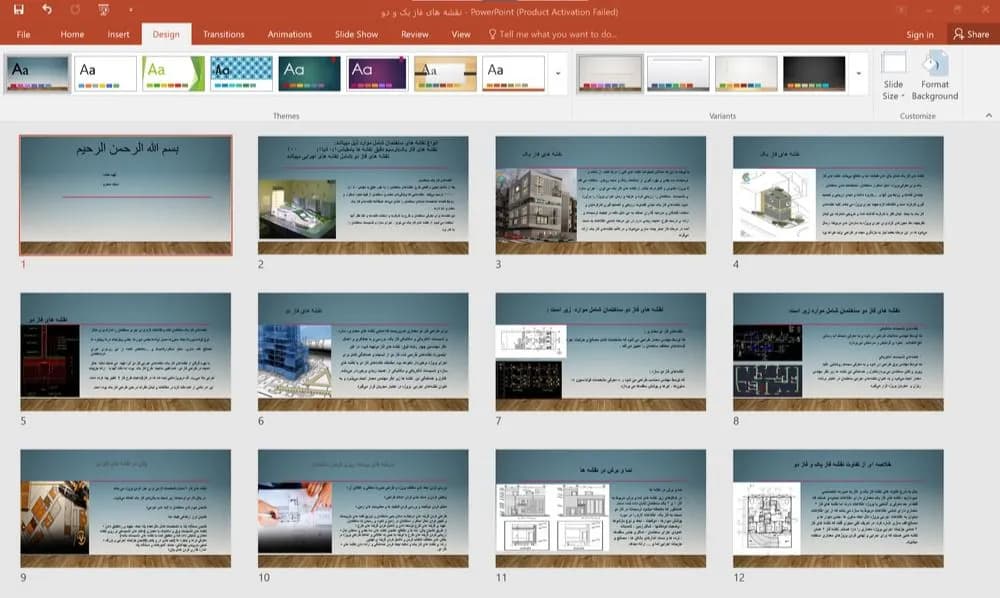This screenshot has width=1000, height=598.
Task: Customize Quick Access Toolbar dropdown arrow
Action: [131, 10]
